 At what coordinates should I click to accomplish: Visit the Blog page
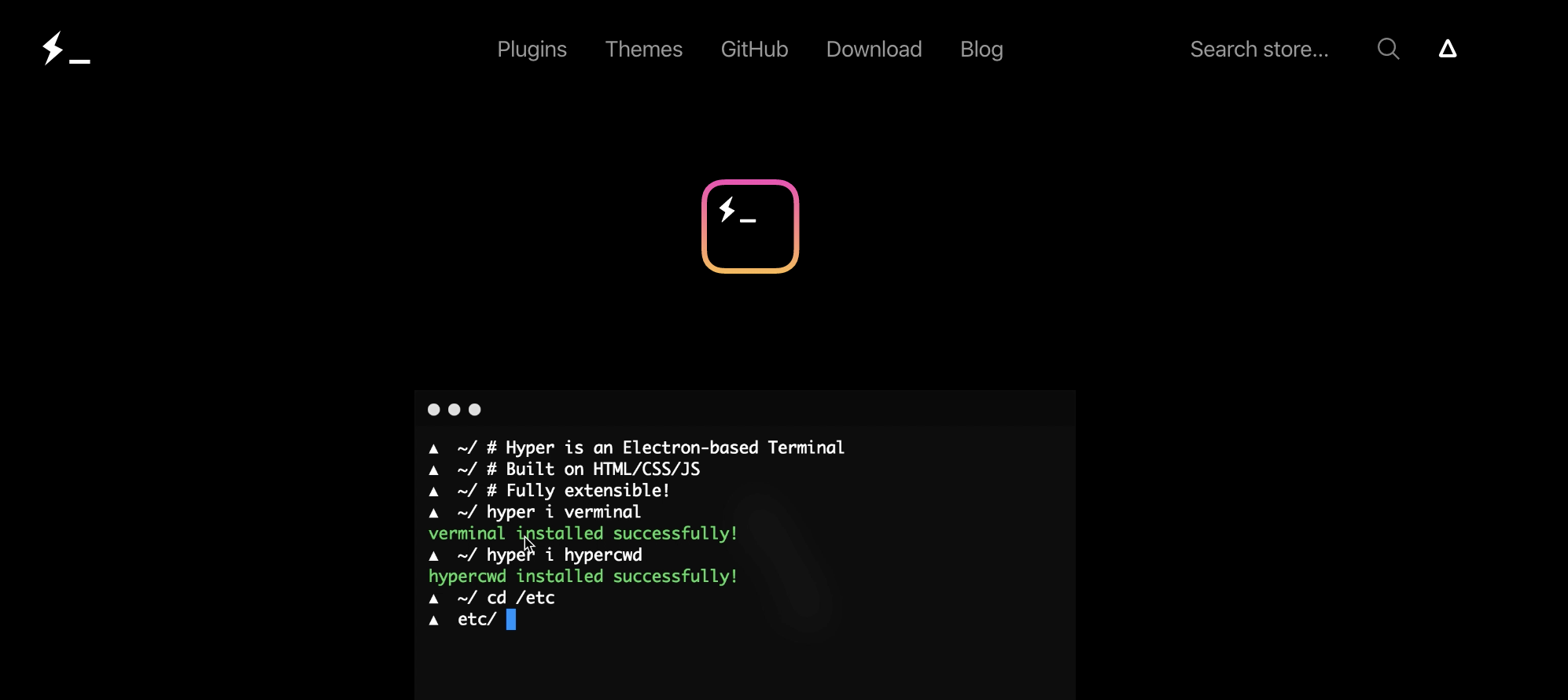coord(981,49)
